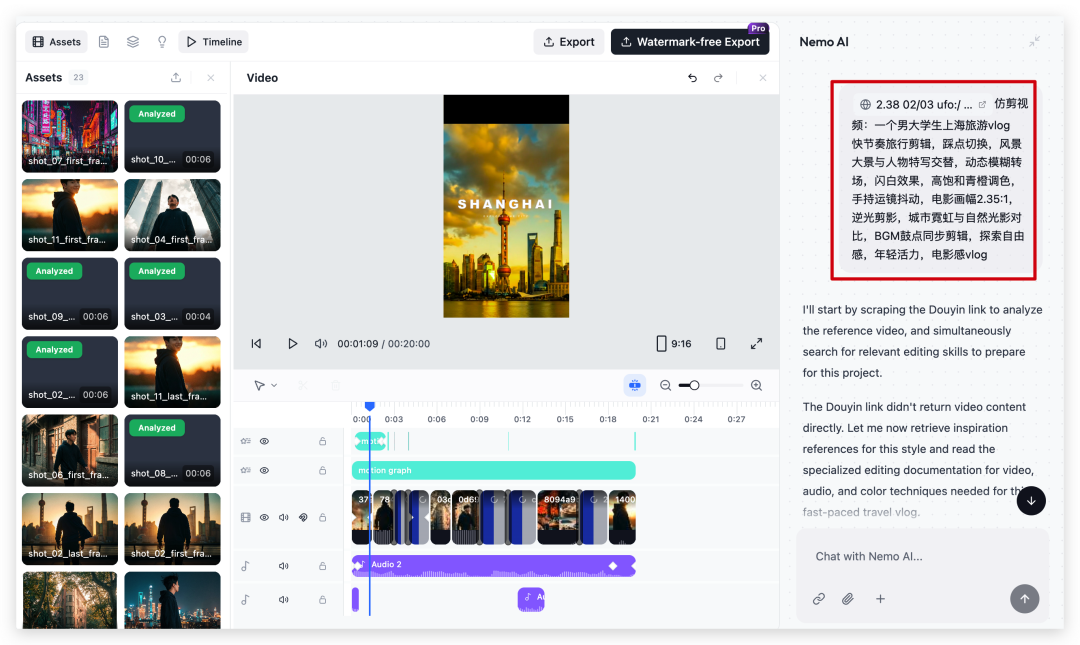Collapse the Nemo AI panel

point(1034,42)
